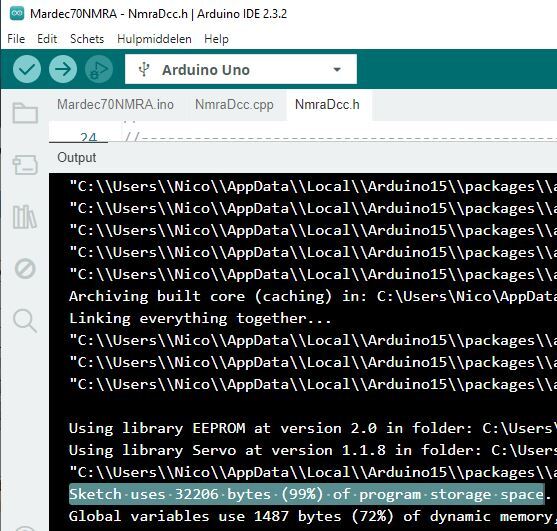Start debugging with the debugger icon
This screenshot has width=557, height=531.
click(99, 69)
